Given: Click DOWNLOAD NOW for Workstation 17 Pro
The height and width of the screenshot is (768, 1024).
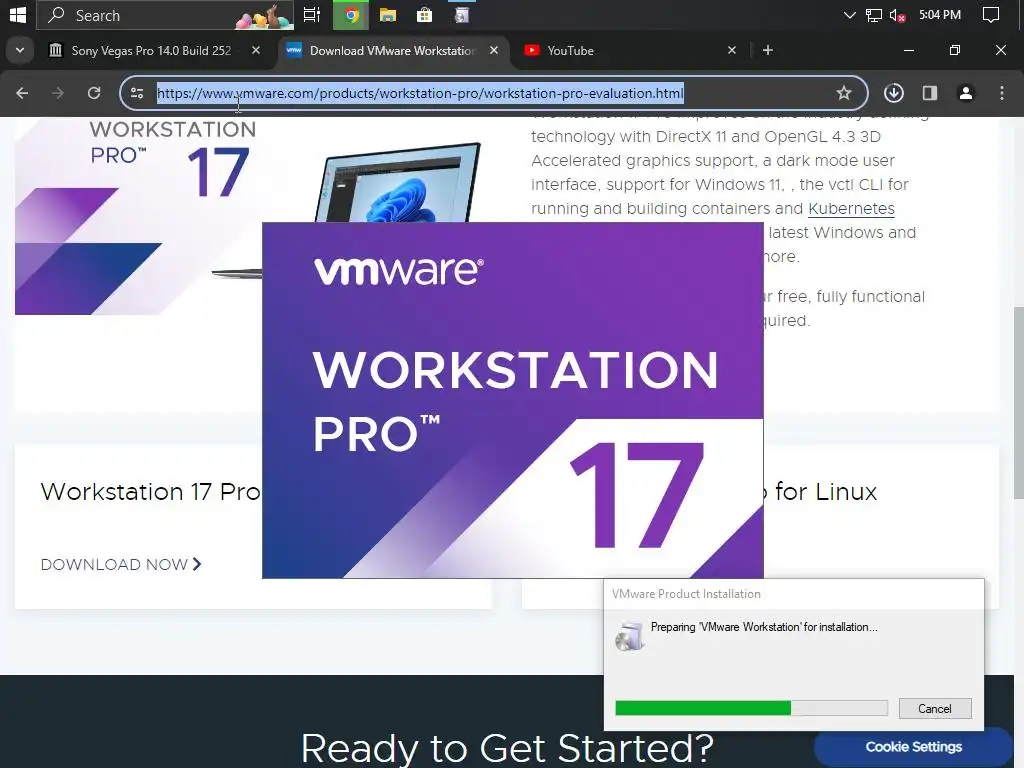Looking at the screenshot, I should (x=121, y=564).
